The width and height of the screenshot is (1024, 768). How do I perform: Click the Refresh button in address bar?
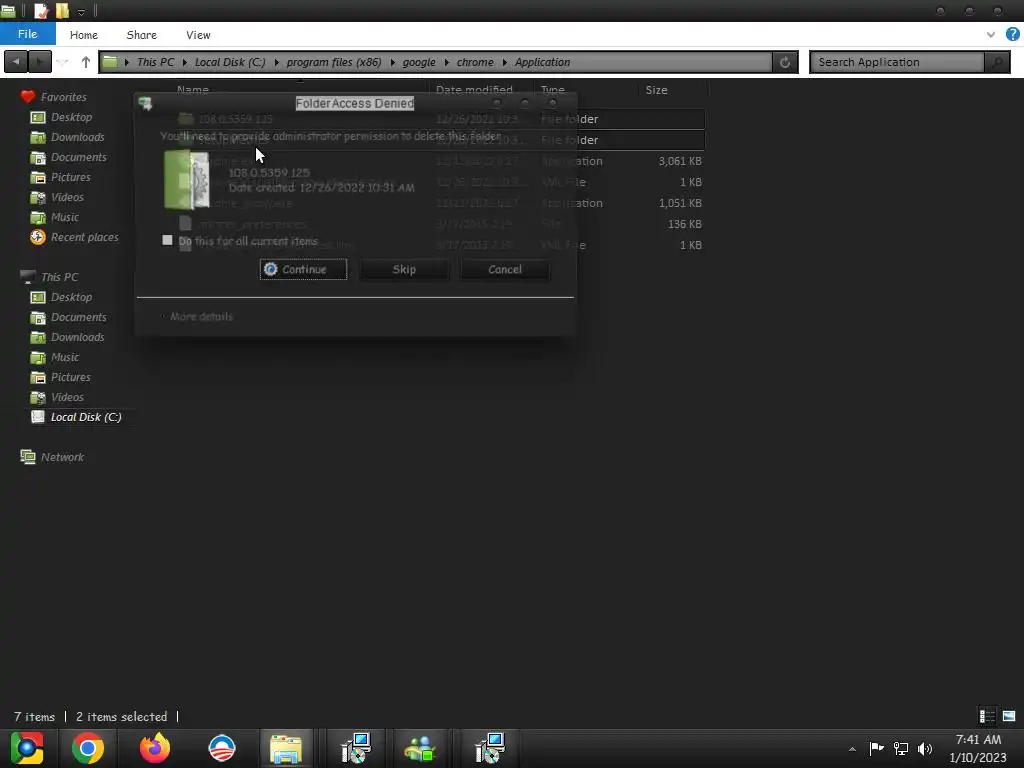click(x=785, y=62)
